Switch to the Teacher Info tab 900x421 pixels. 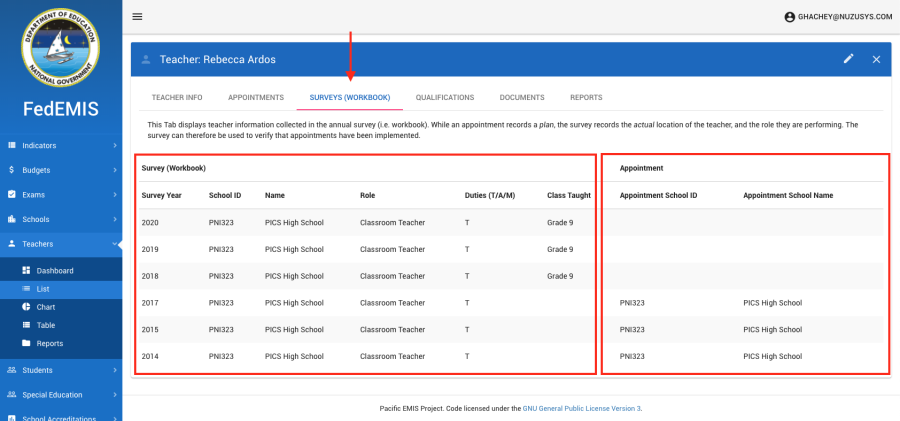click(x=177, y=97)
